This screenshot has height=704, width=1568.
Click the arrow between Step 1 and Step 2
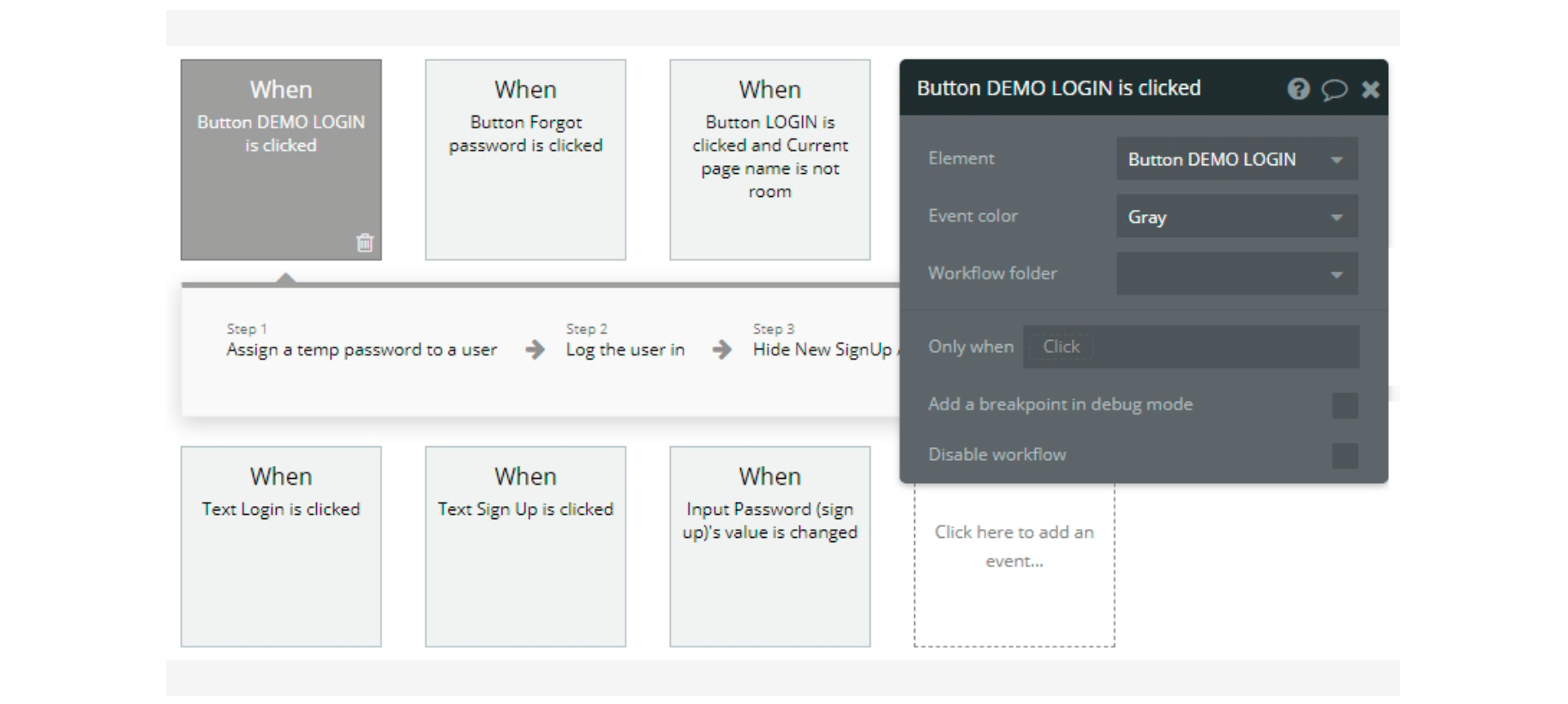point(535,349)
